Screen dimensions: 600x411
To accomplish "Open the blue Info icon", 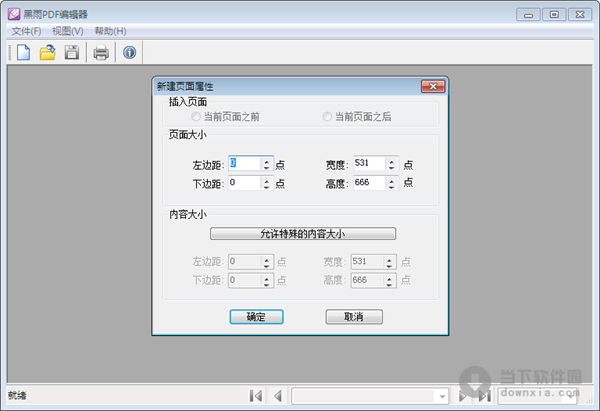I will [129, 52].
